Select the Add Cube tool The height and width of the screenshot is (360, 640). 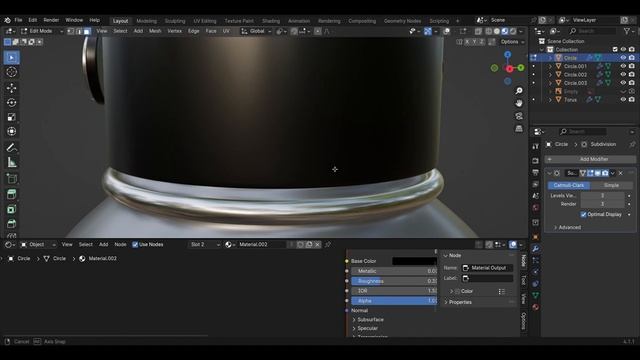(11, 178)
